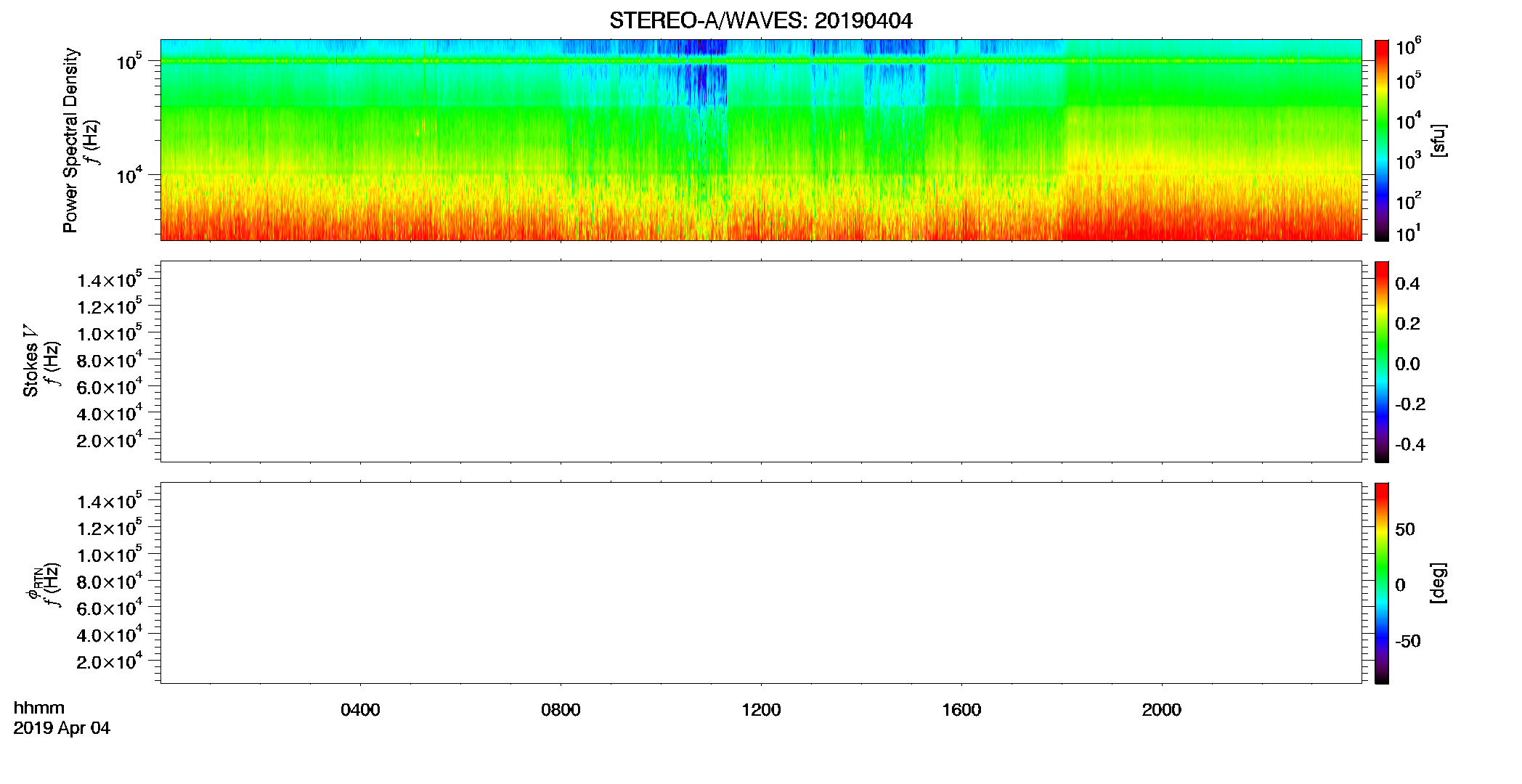Click the '0.4' label on the Stokes V colorbar
1522x784 pixels.
[x=1407, y=284]
